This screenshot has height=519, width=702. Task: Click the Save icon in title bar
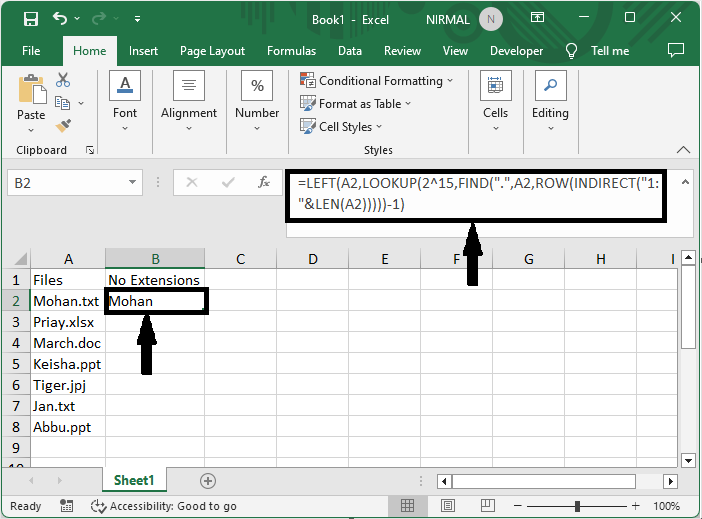coord(31,19)
